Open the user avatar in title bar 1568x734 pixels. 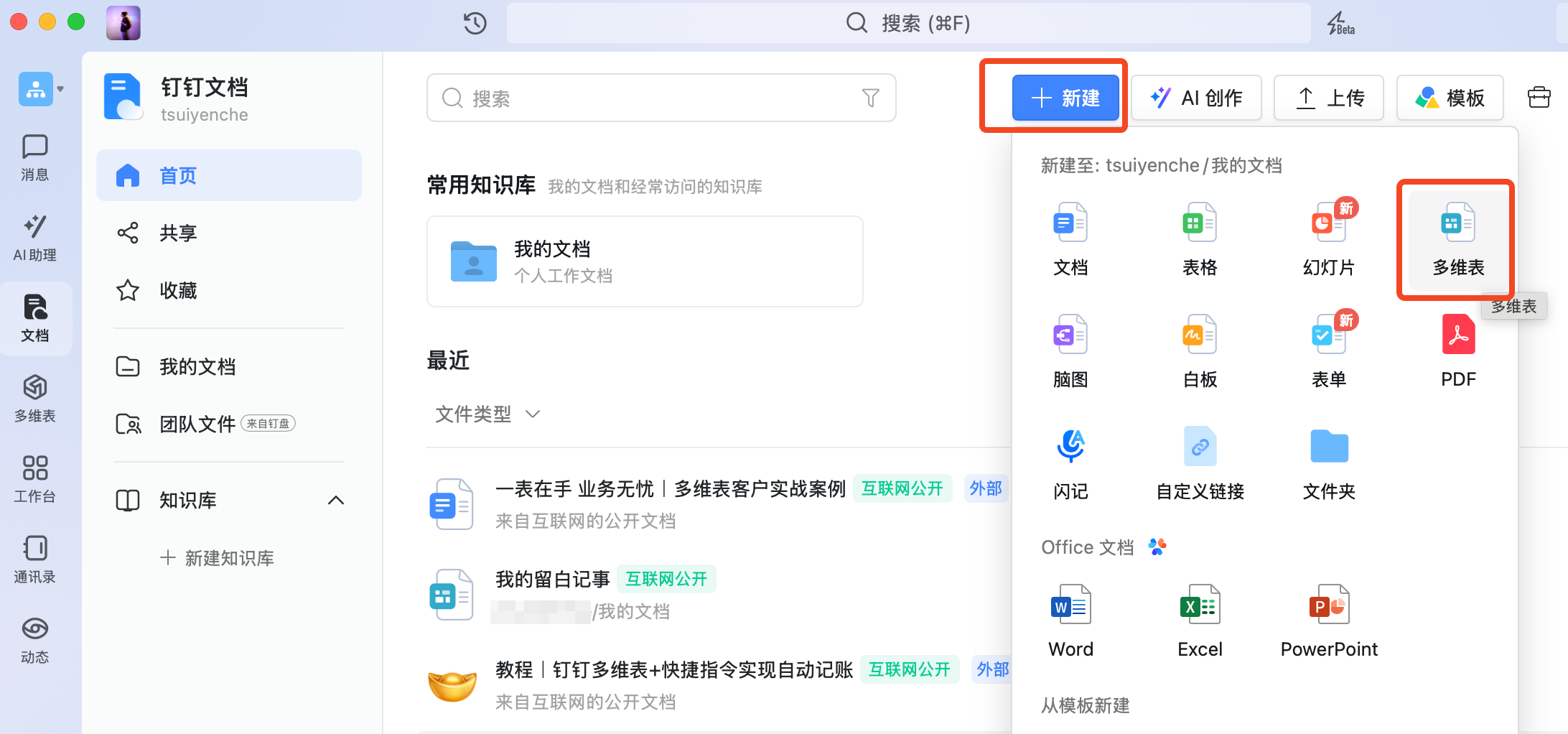[x=123, y=23]
